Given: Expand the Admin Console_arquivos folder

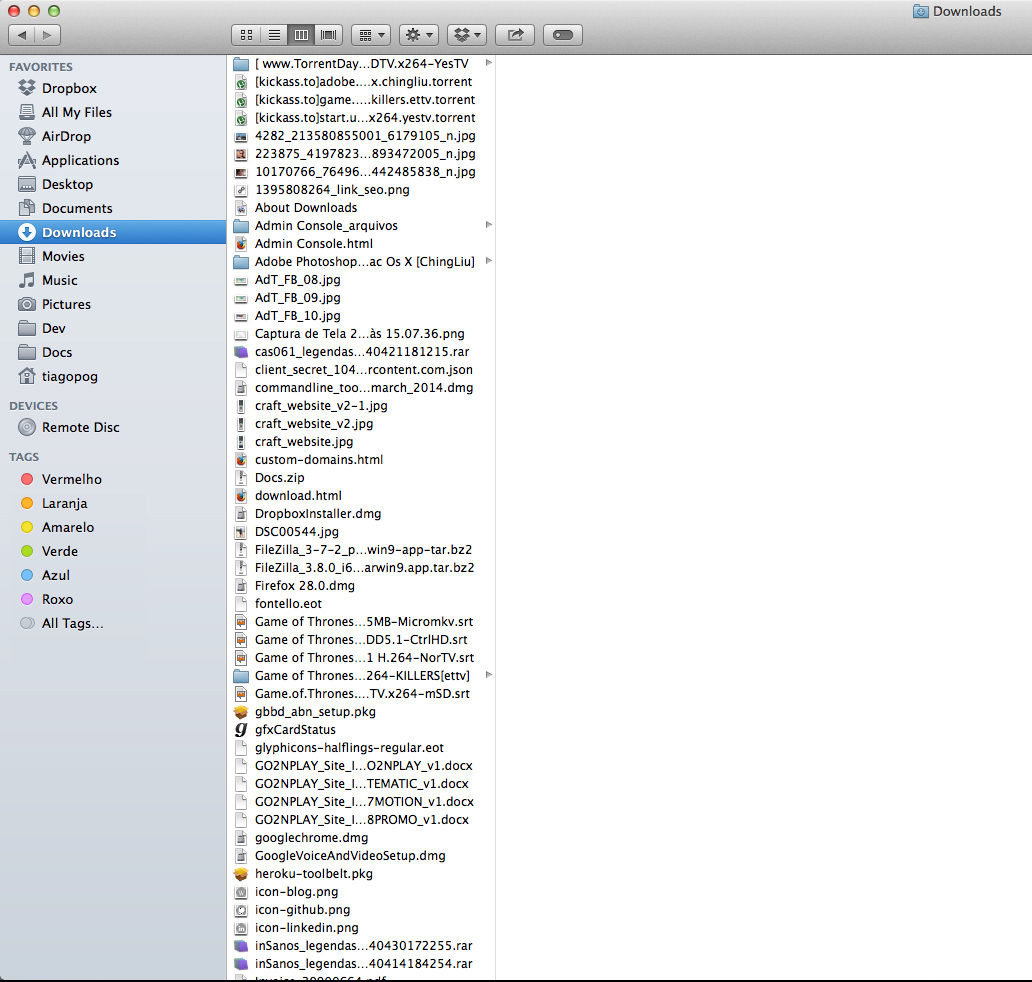Looking at the screenshot, I should click(488, 225).
